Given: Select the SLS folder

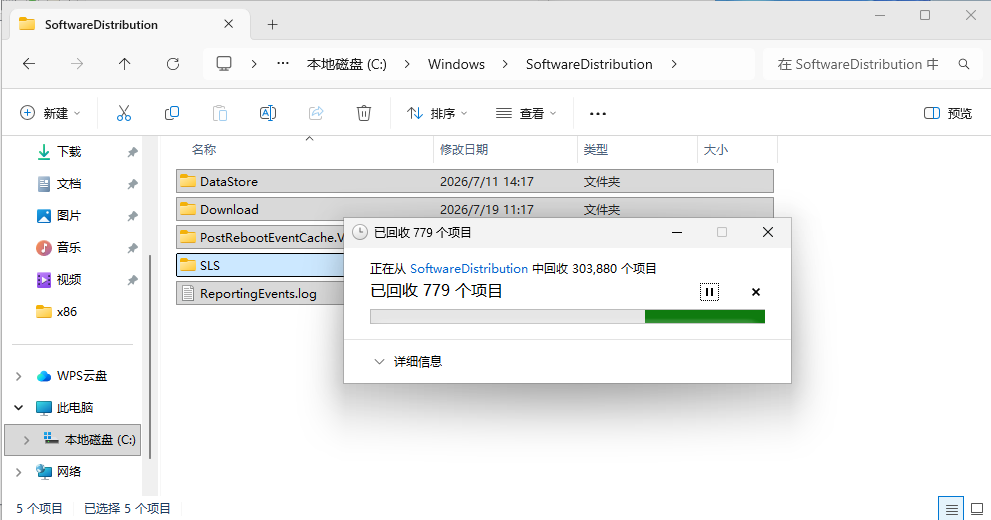Looking at the screenshot, I should pyautogui.click(x=260, y=265).
